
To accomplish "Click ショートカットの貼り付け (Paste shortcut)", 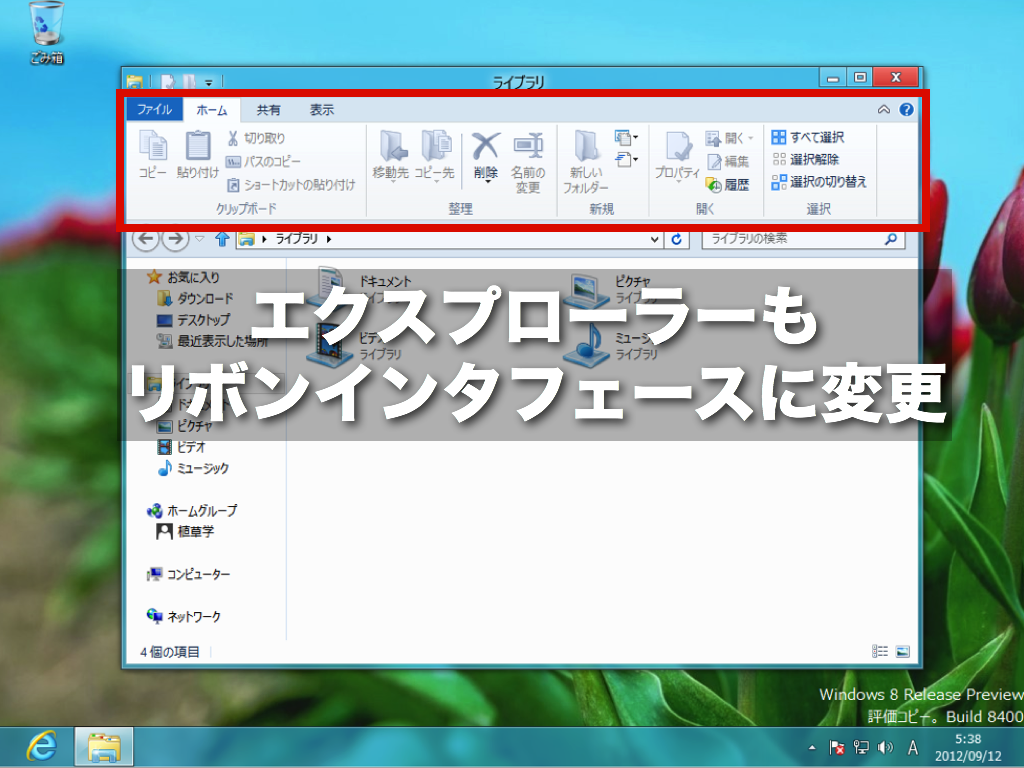I will pos(291,185).
